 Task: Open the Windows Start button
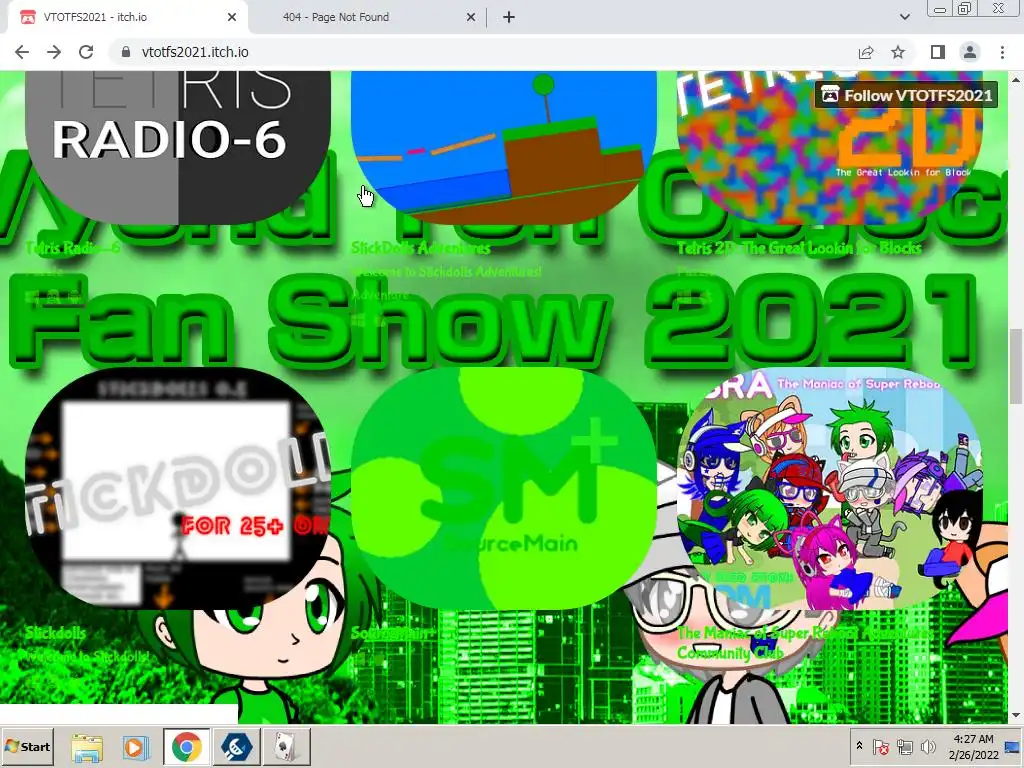click(27, 746)
